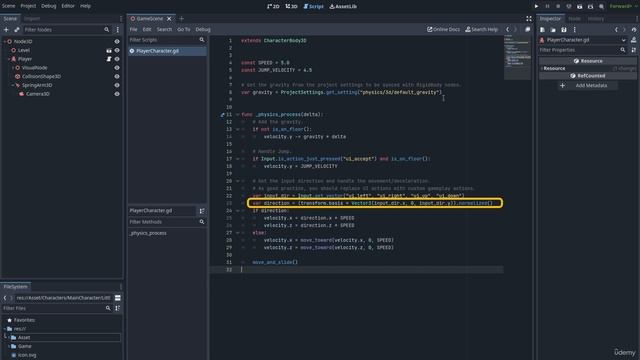Load existing resource in Inspector
Image resolution: width=640 pixels, height=360 pixels.
coord(553,29)
